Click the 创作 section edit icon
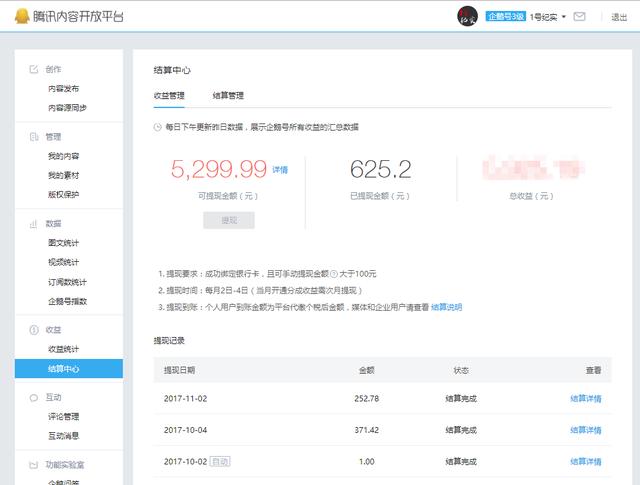The height and width of the screenshot is (485, 640). (33, 69)
